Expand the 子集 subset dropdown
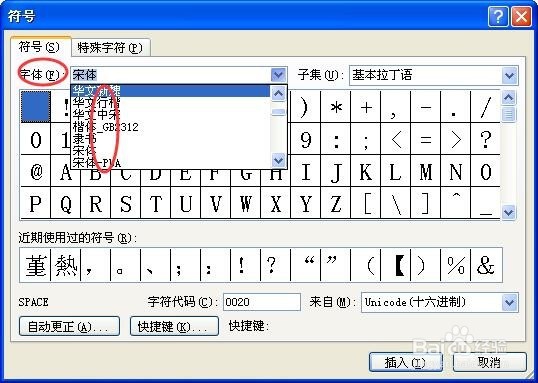The height and width of the screenshot is (383, 538). (510, 75)
